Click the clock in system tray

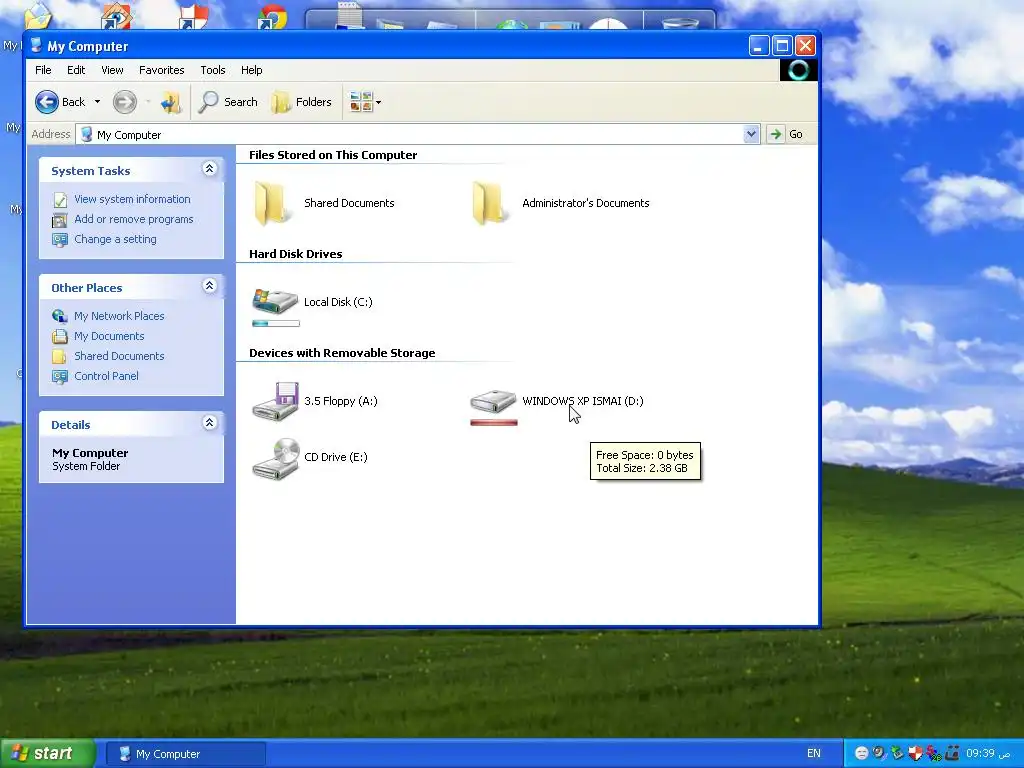[x=988, y=754]
